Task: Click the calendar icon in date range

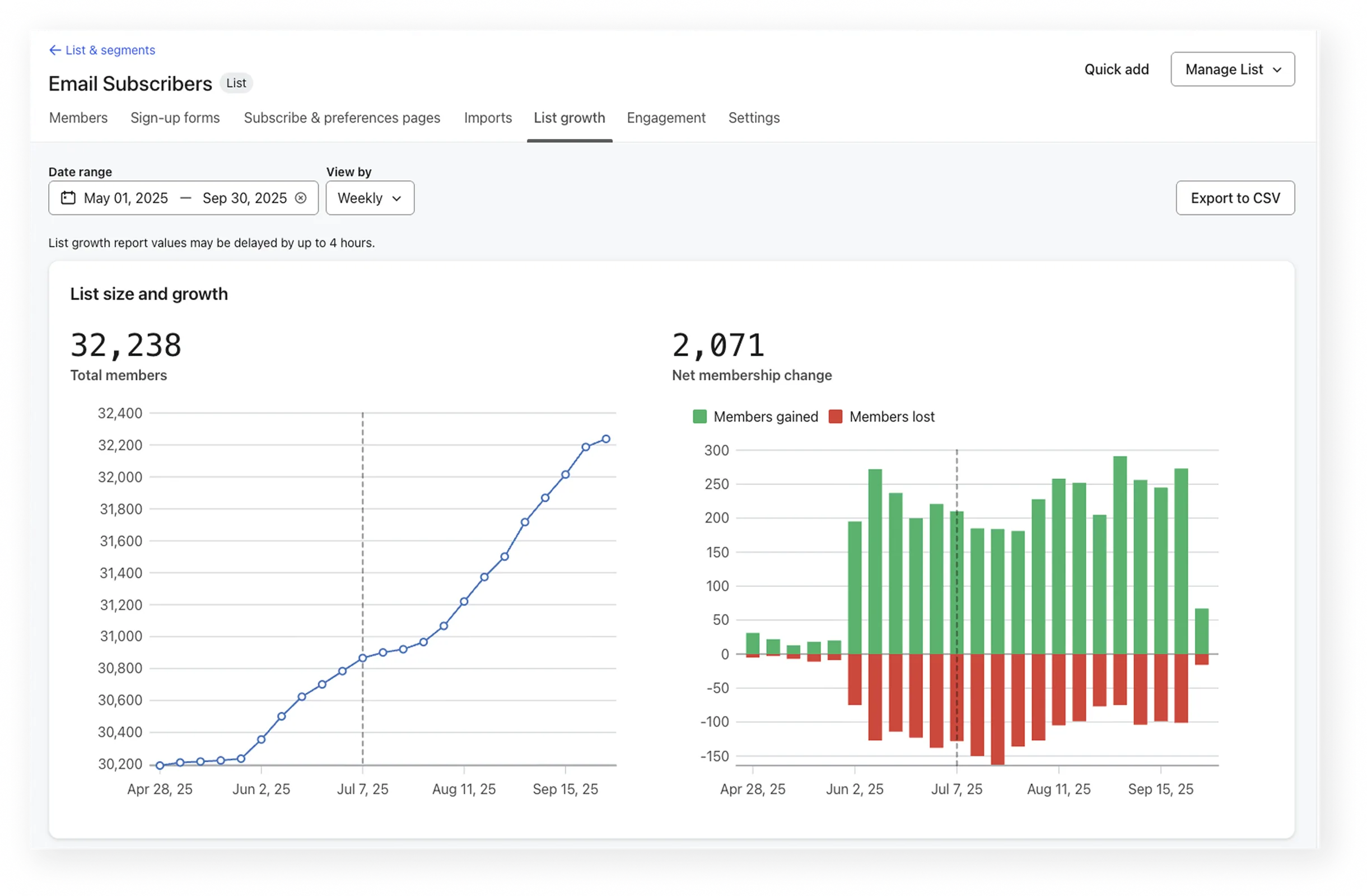Action: pos(68,198)
